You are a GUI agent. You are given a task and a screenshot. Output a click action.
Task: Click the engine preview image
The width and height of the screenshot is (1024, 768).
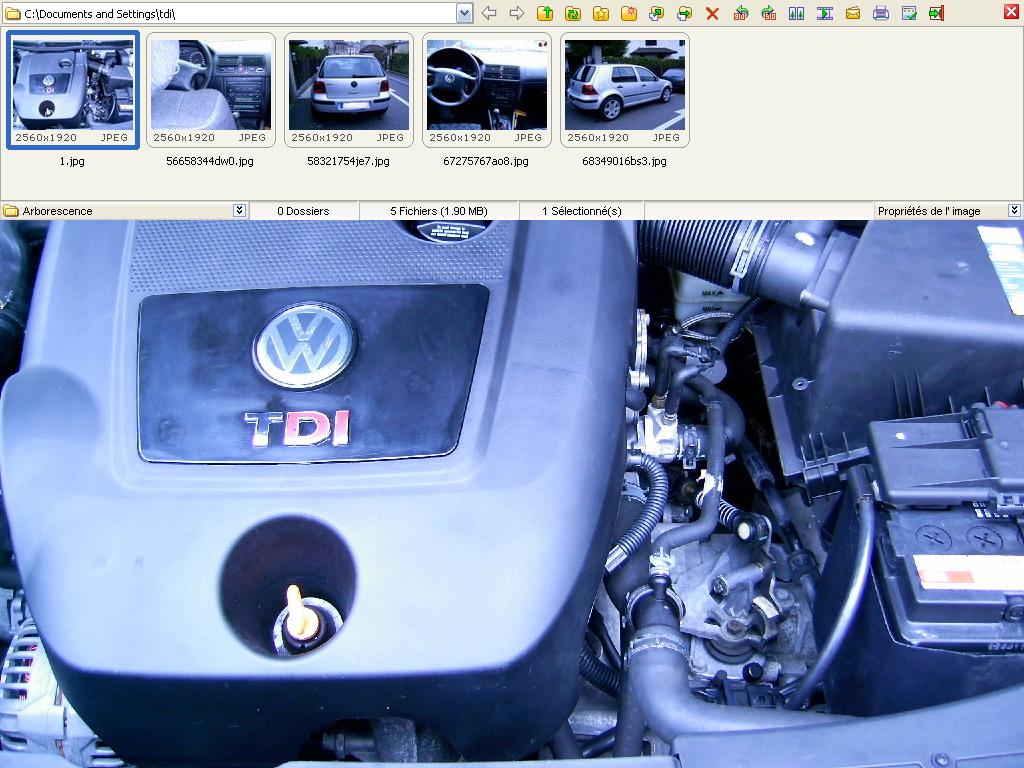pyautogui.click(x=512, y=494)
